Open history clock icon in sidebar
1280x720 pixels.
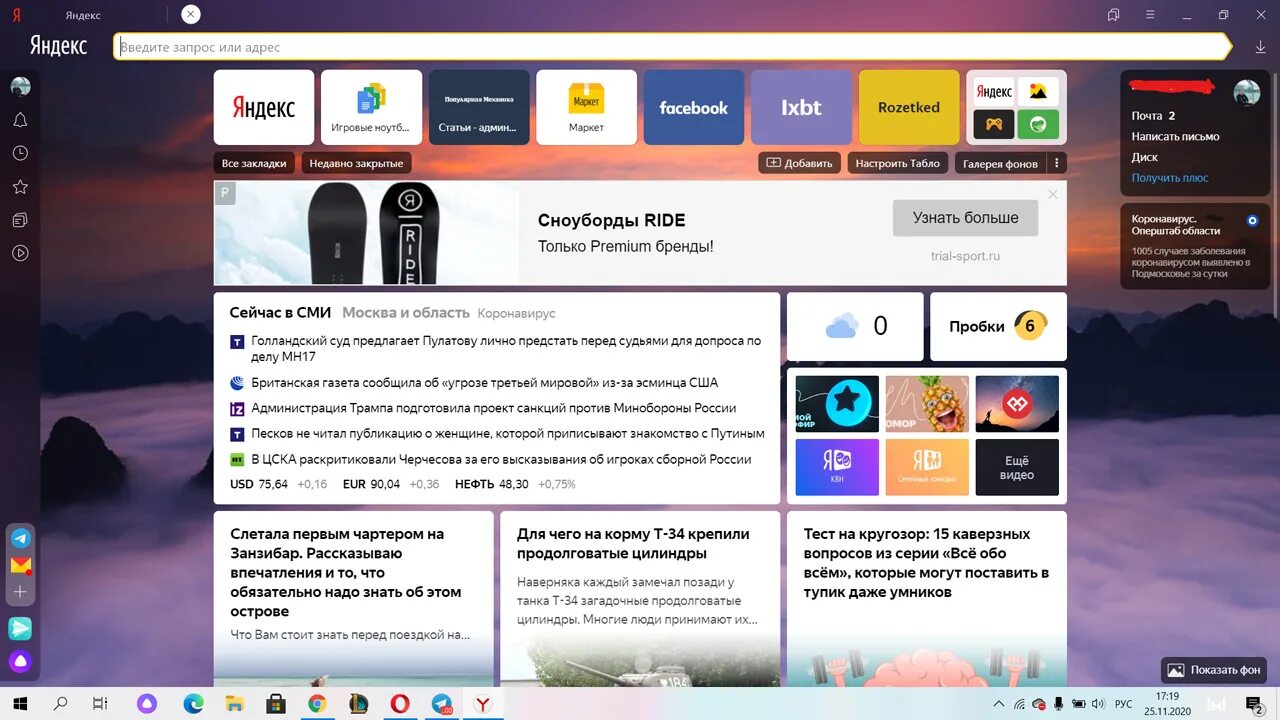tap(20, 153)
